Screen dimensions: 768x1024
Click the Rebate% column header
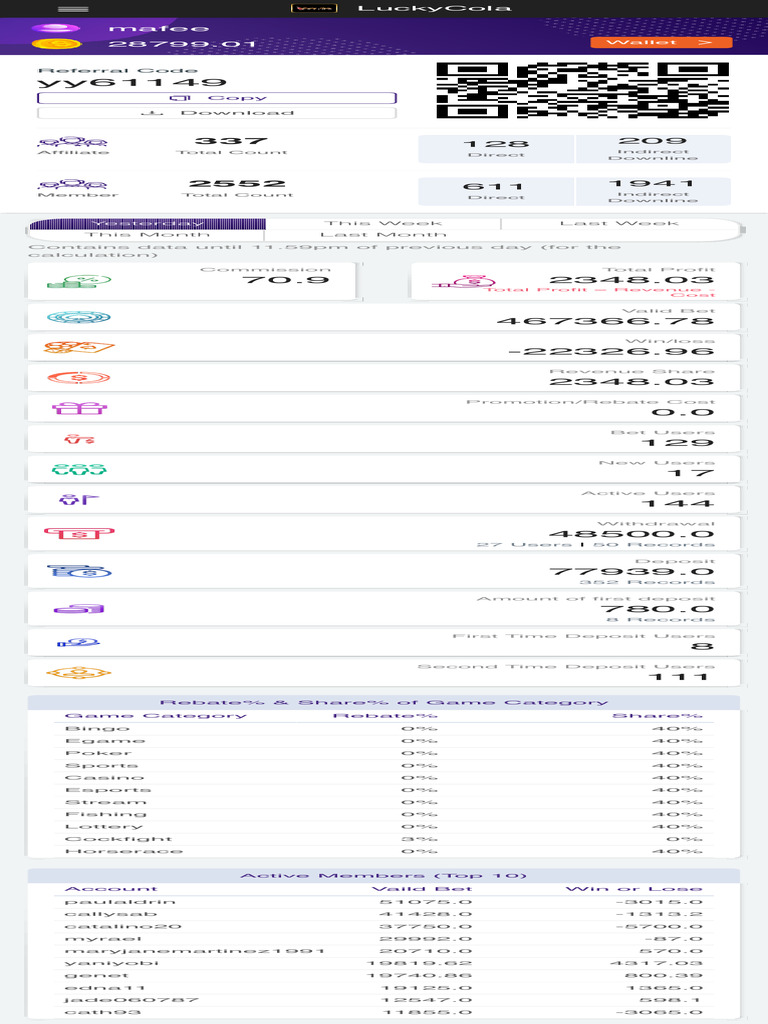click(x=385, y=716)
